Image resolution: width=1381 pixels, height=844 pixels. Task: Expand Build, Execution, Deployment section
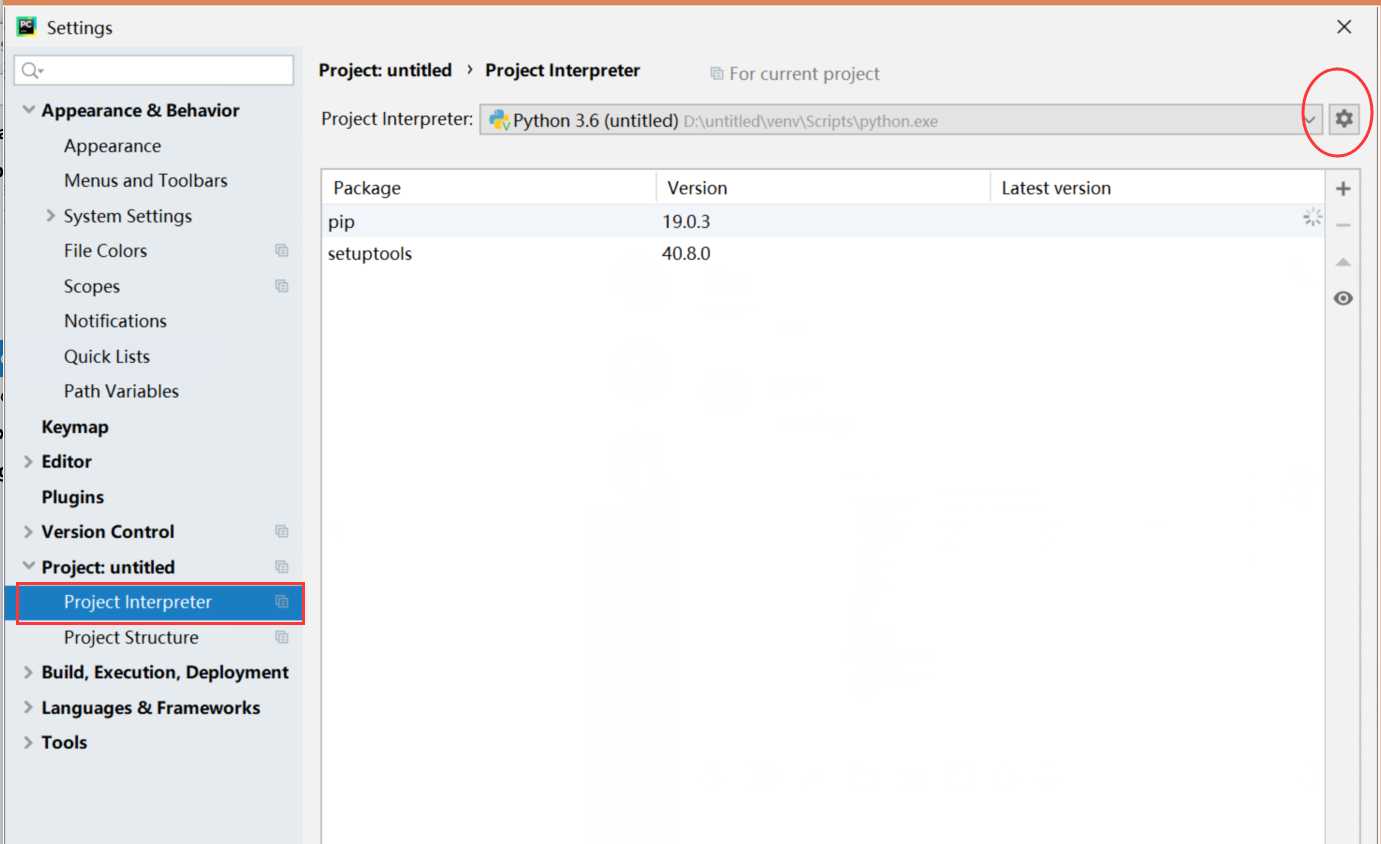(28, 673)
